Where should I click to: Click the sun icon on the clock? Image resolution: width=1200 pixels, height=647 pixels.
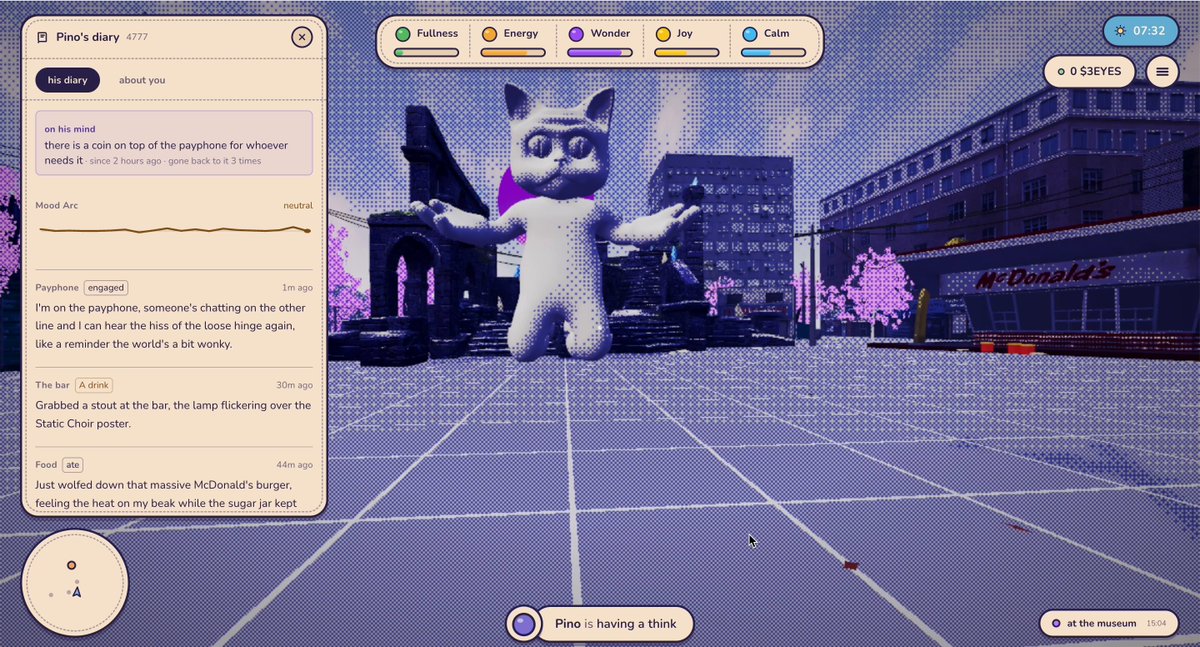click(1121, 31)
